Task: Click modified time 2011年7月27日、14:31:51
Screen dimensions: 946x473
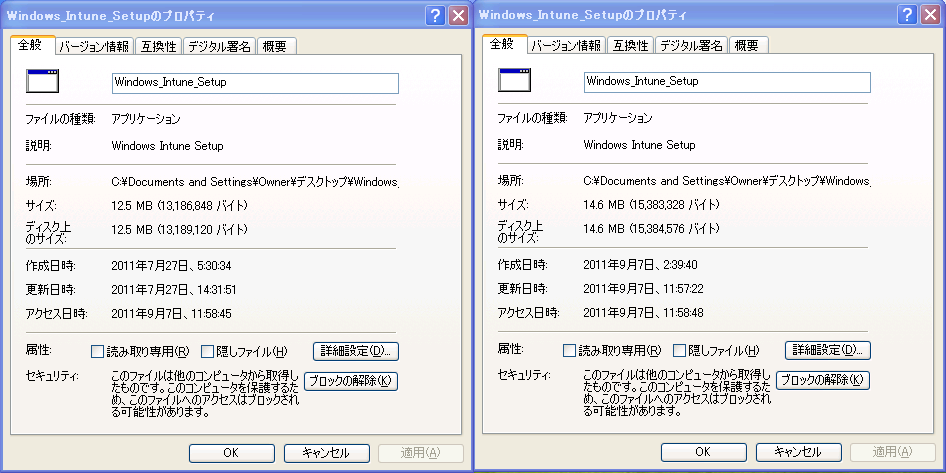Action: (x=174, y=290)
